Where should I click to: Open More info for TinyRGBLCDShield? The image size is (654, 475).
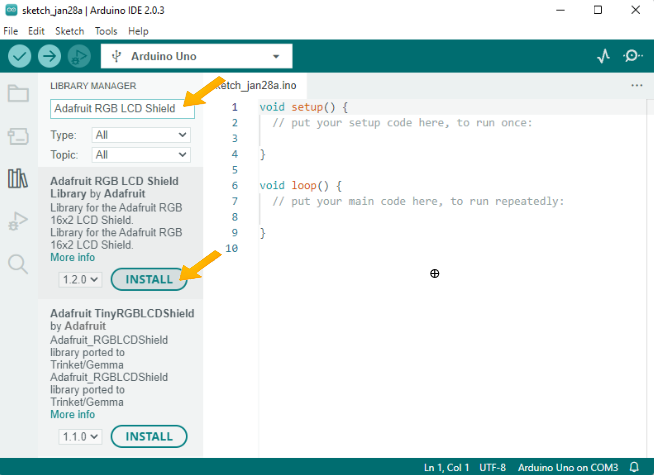tap(73, 415)
